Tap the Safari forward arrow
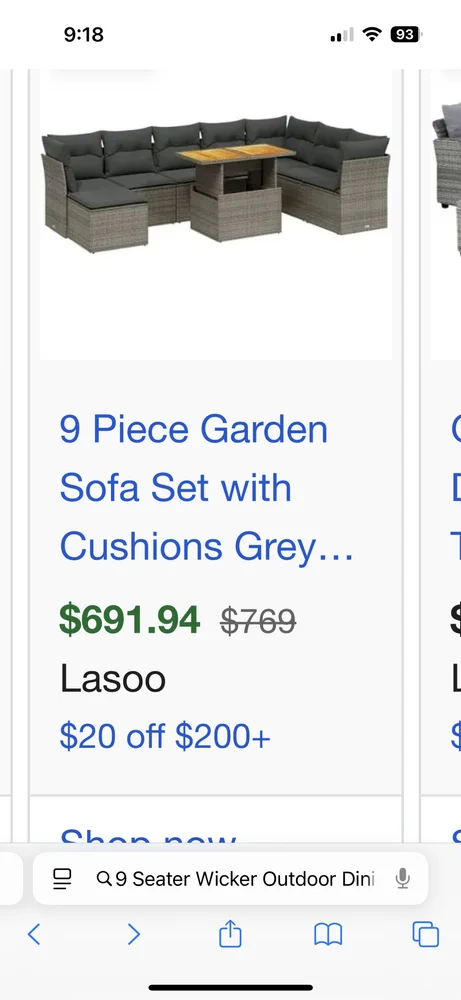This screenshot has height=1000, width=461. (133, 934)
